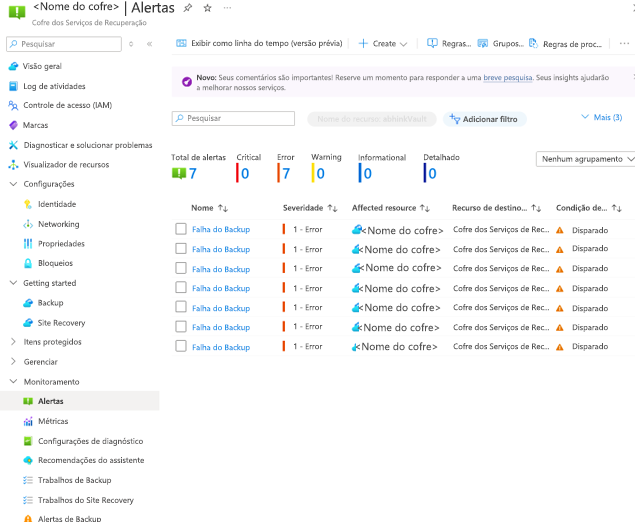Pin the Alertas page with the pin icon

(x=188, y=8)
